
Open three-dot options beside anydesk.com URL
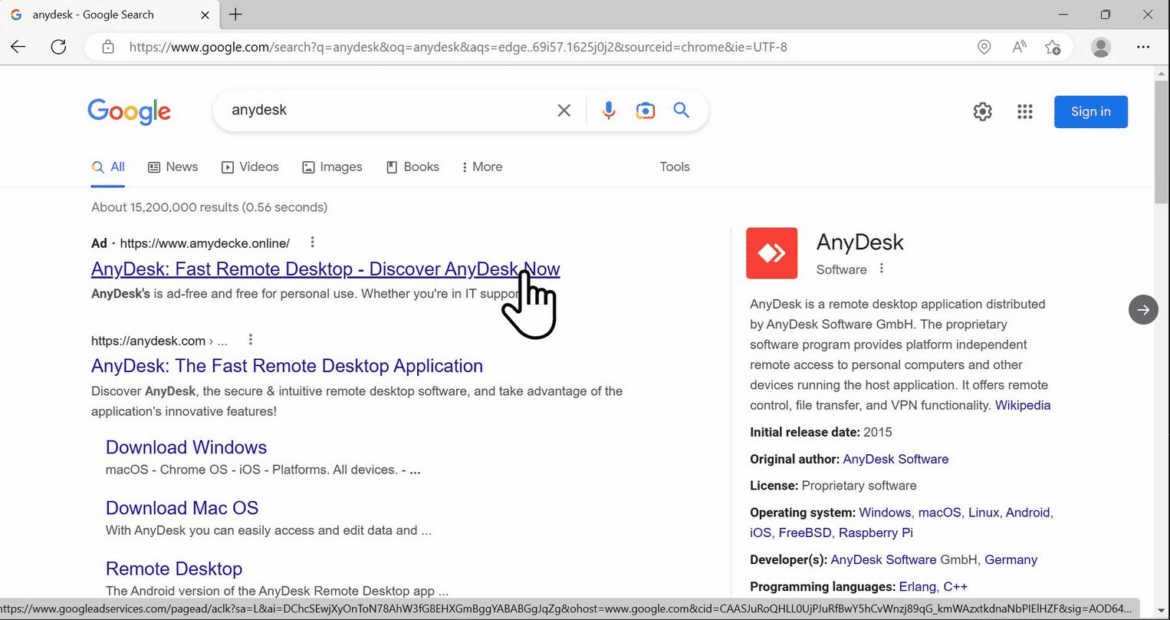[251, 340]
